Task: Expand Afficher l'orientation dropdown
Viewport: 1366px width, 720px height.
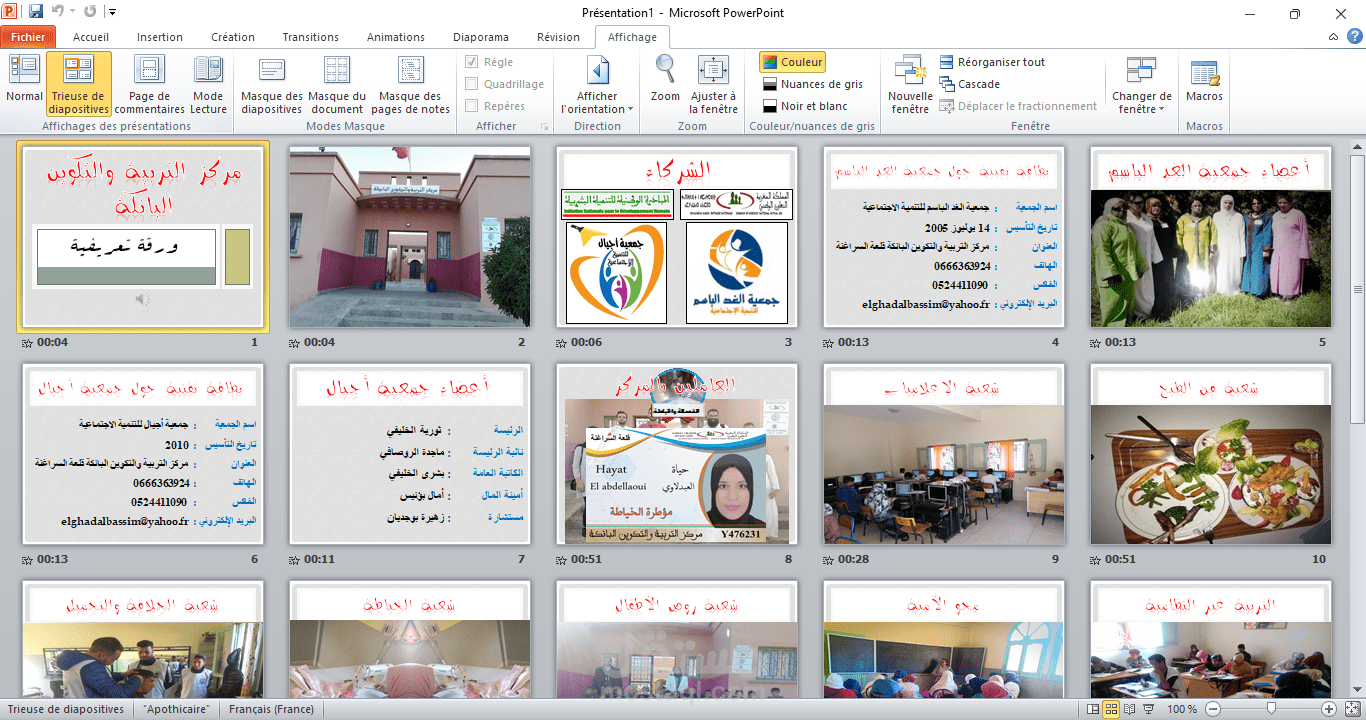Action: [x=597, y=84]
